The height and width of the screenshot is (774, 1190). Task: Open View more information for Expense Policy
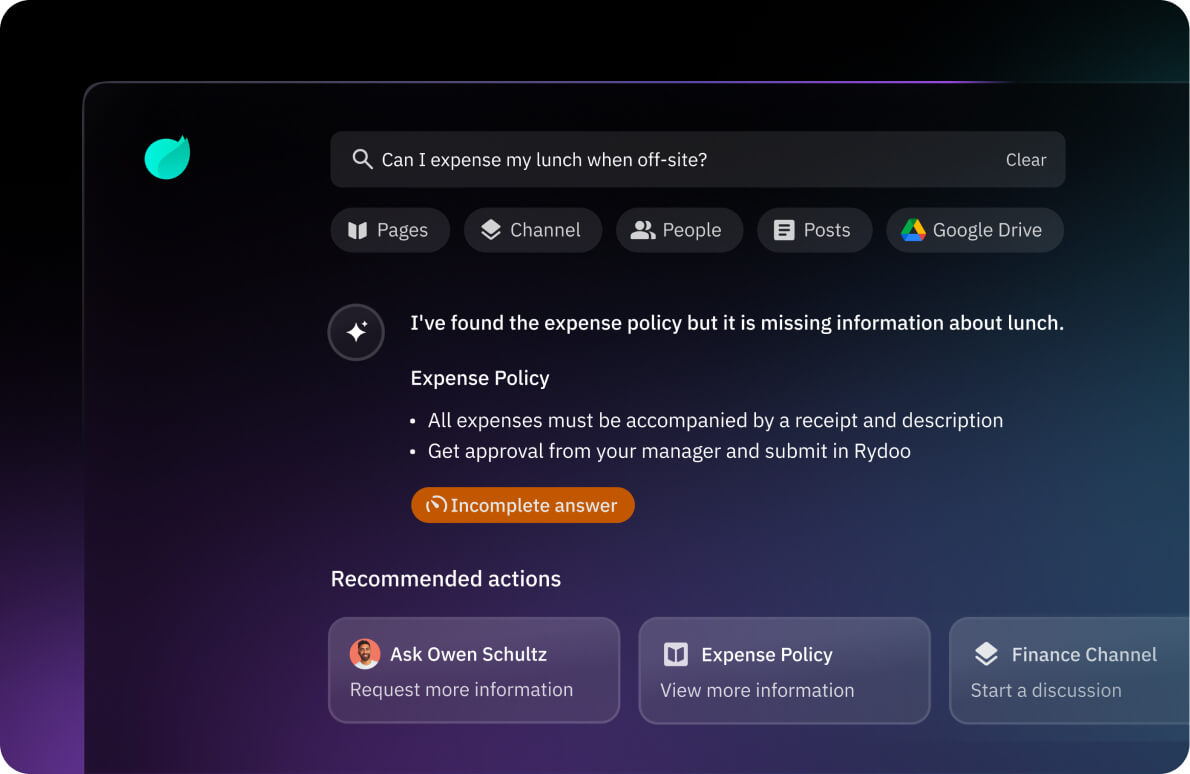point(757,690)
